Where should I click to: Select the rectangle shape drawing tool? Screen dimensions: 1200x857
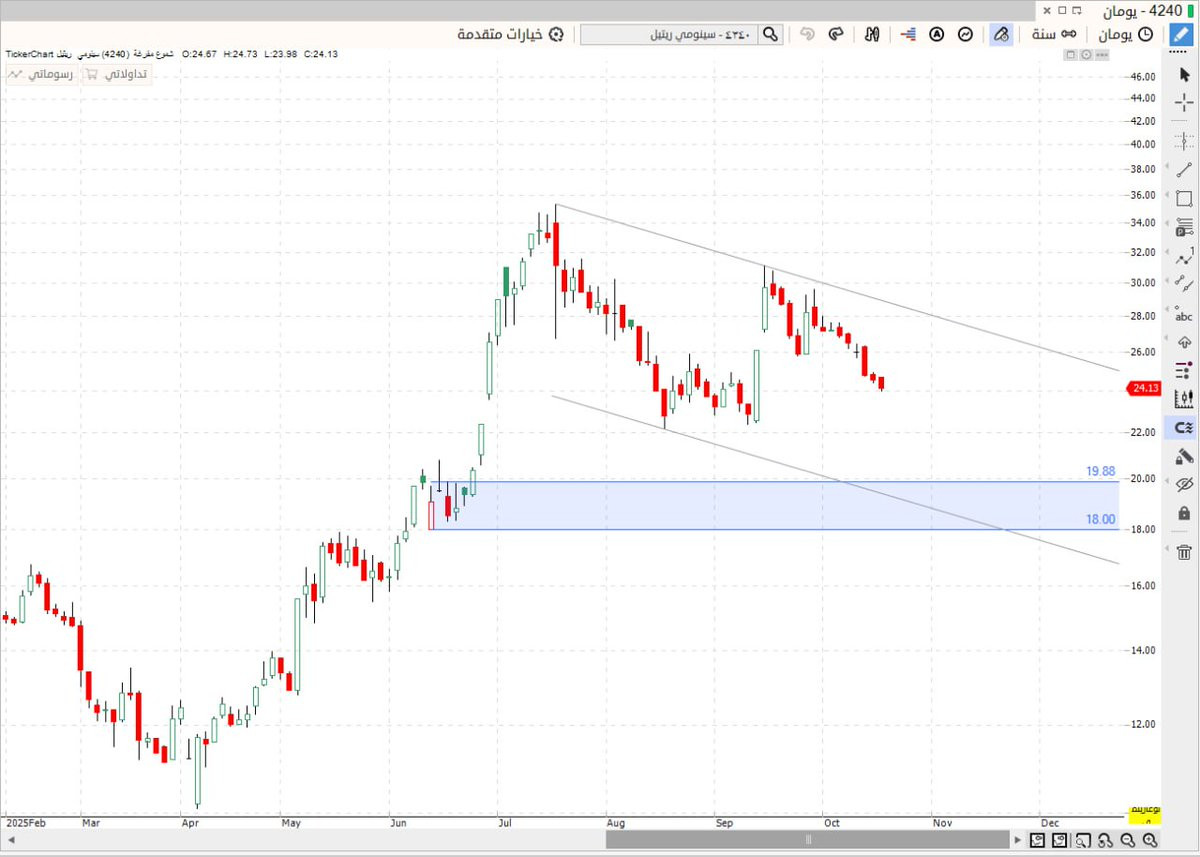tap(1184, 199)
